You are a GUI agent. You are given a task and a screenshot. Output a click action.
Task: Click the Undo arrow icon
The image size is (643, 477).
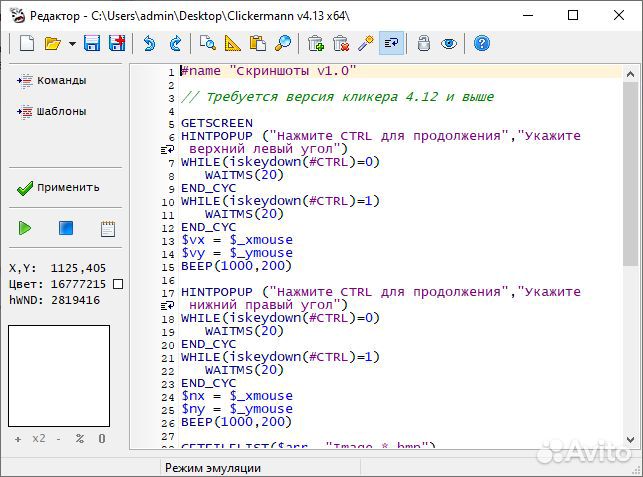coord(149,43)
